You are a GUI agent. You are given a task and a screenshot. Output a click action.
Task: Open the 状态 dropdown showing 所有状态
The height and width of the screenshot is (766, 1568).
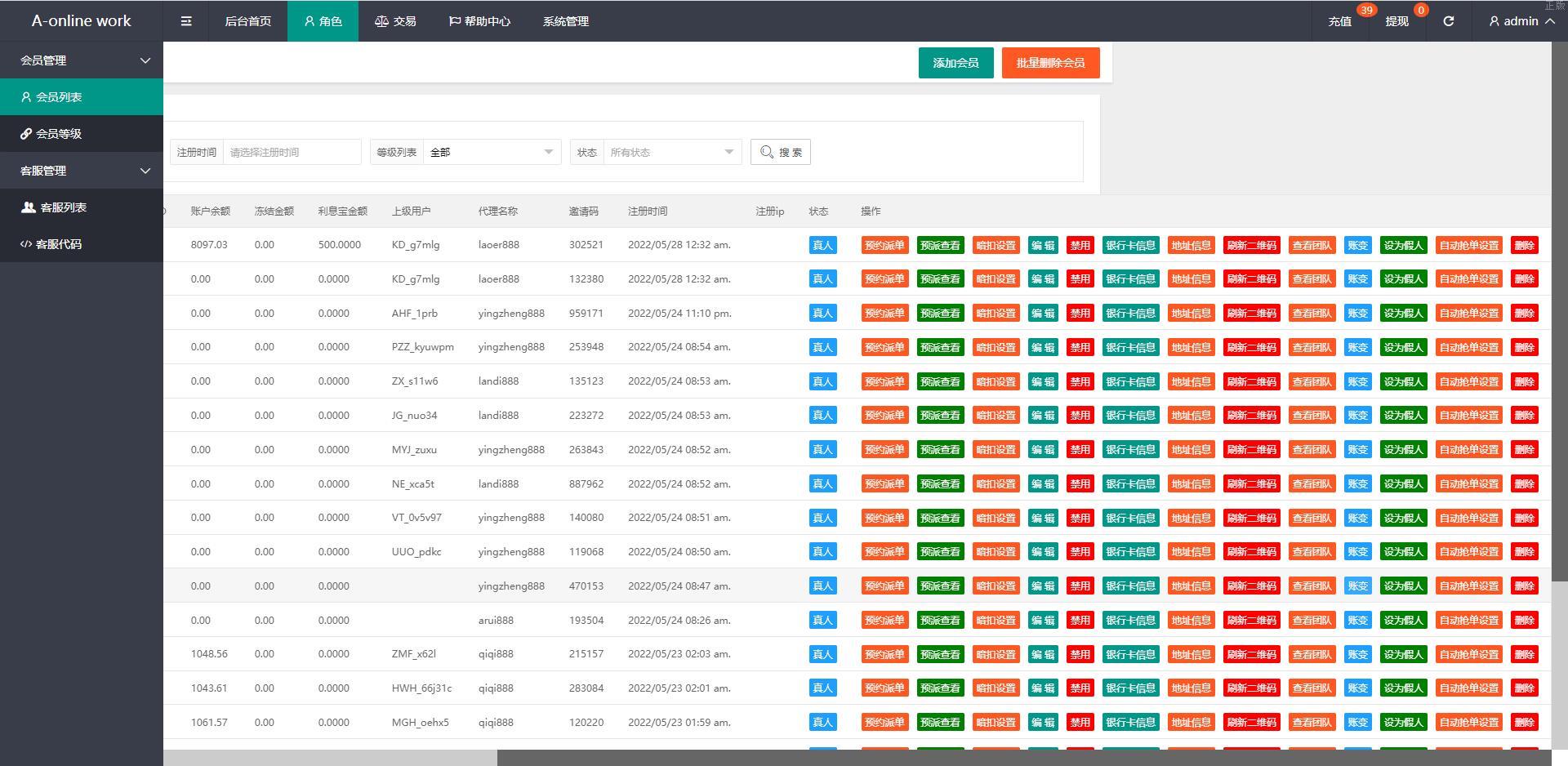point(671,152)
